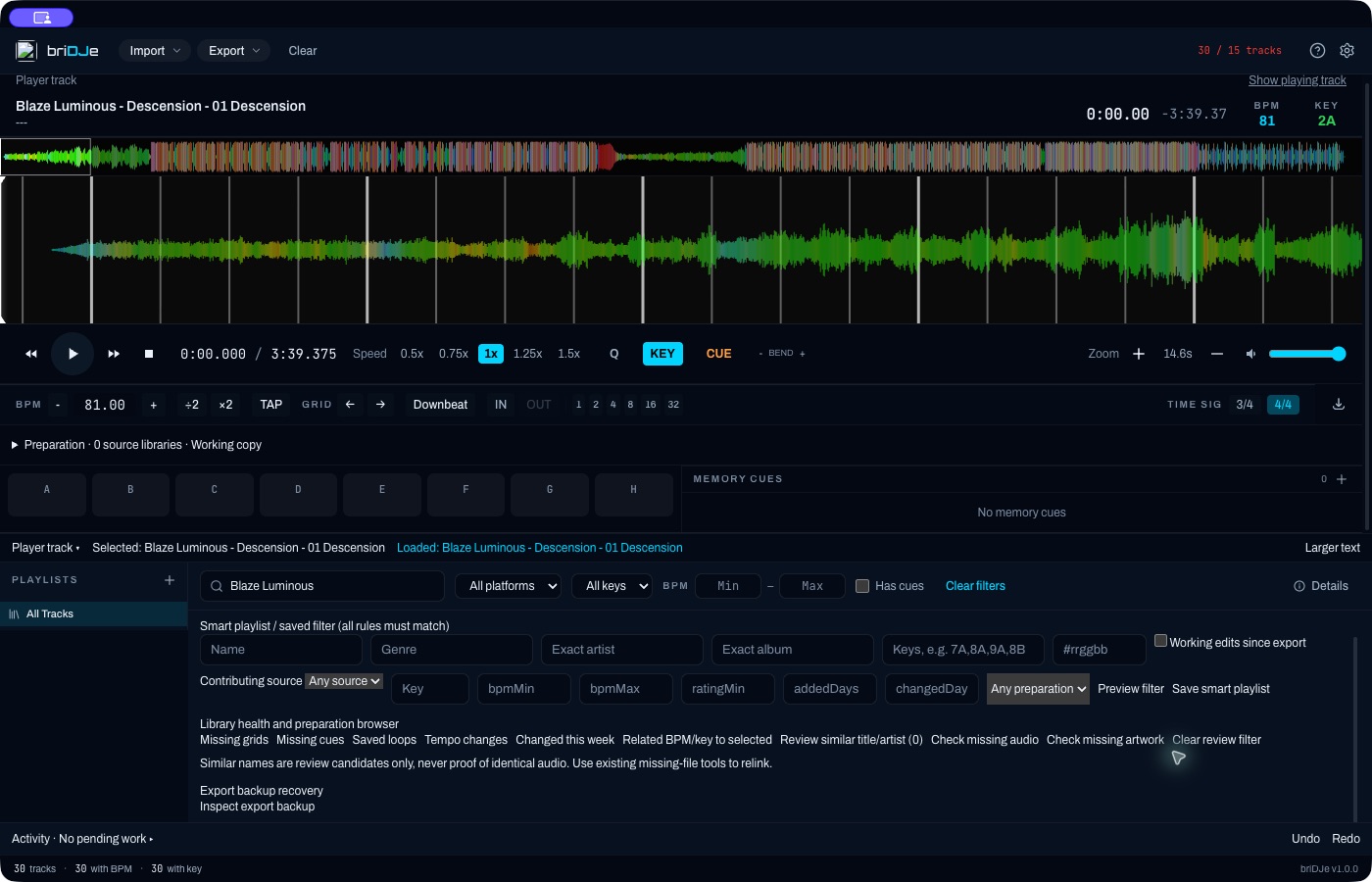Shift grid right with the arrow icon
The width and height of the screenshot is (1372, 882).
coord(380,405)
